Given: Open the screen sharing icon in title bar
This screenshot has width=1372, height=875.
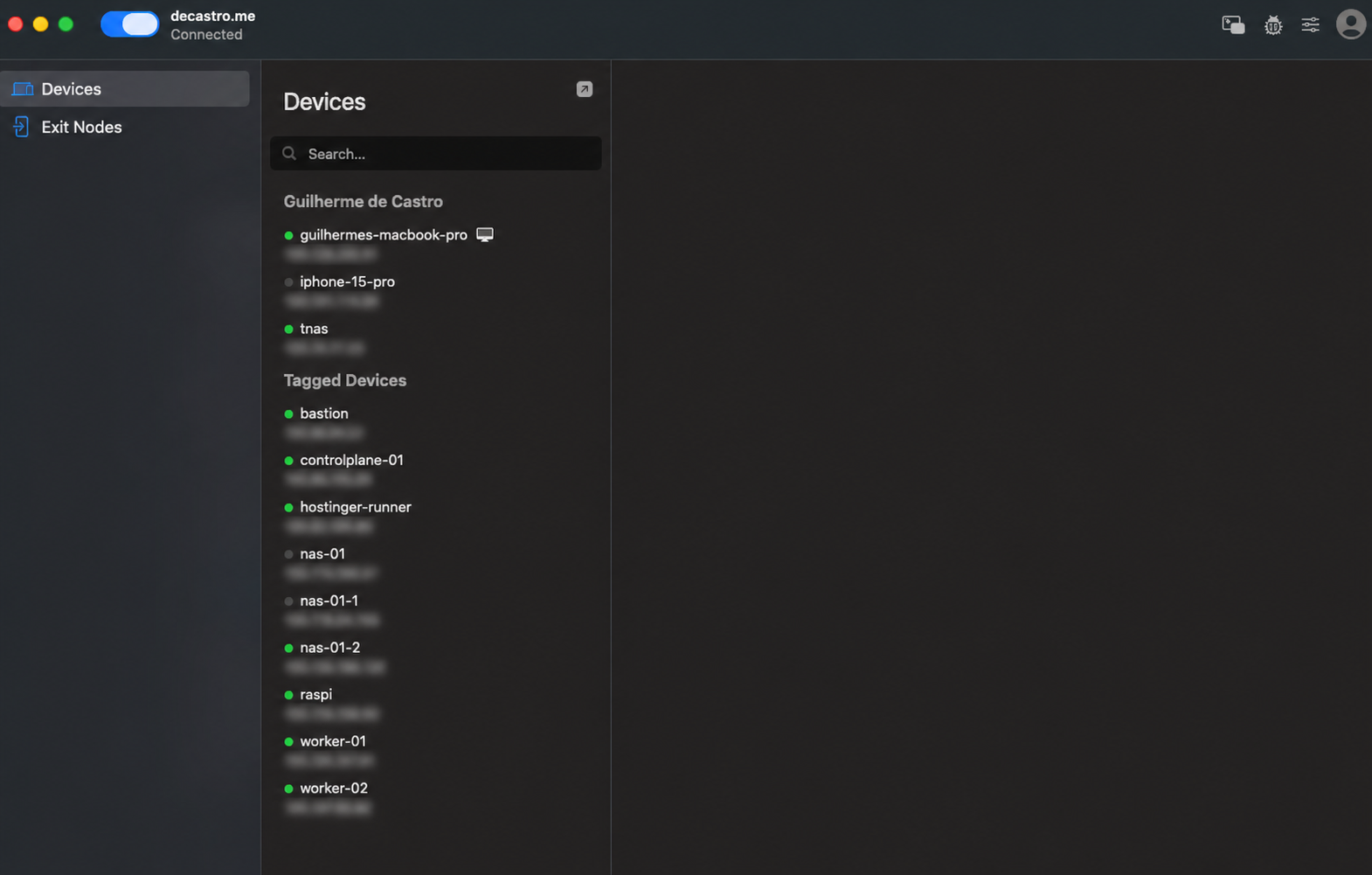Looking at the screenshot, I should pos(1233,24).
